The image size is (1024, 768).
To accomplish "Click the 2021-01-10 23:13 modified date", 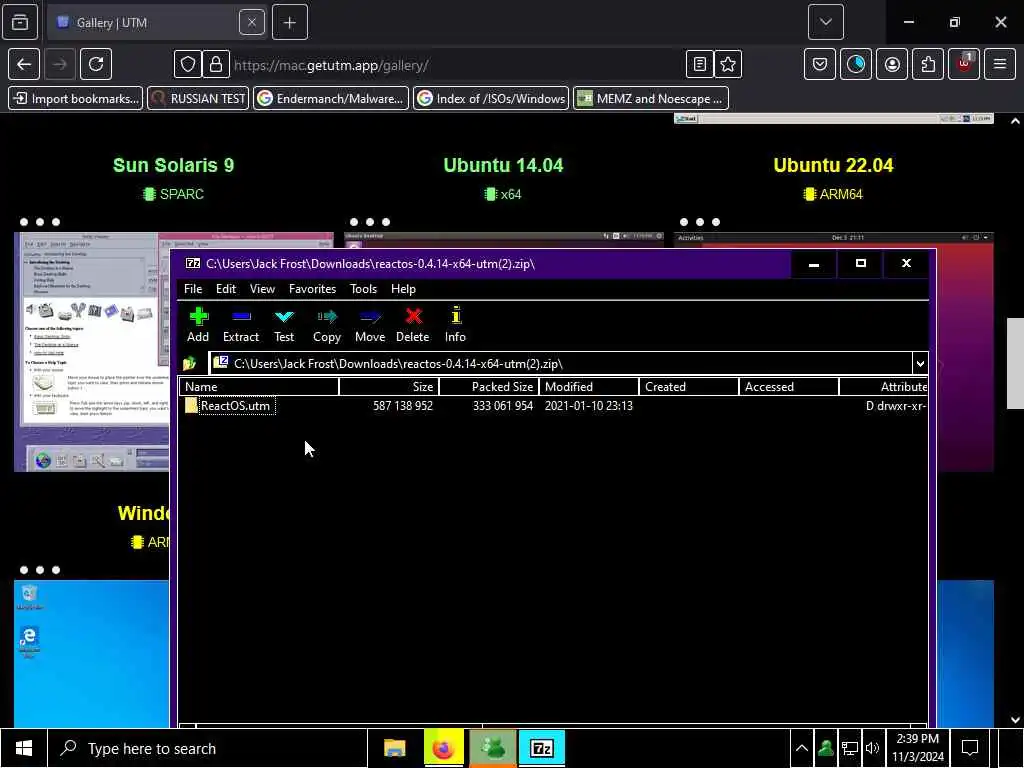I will click(588, 406).
